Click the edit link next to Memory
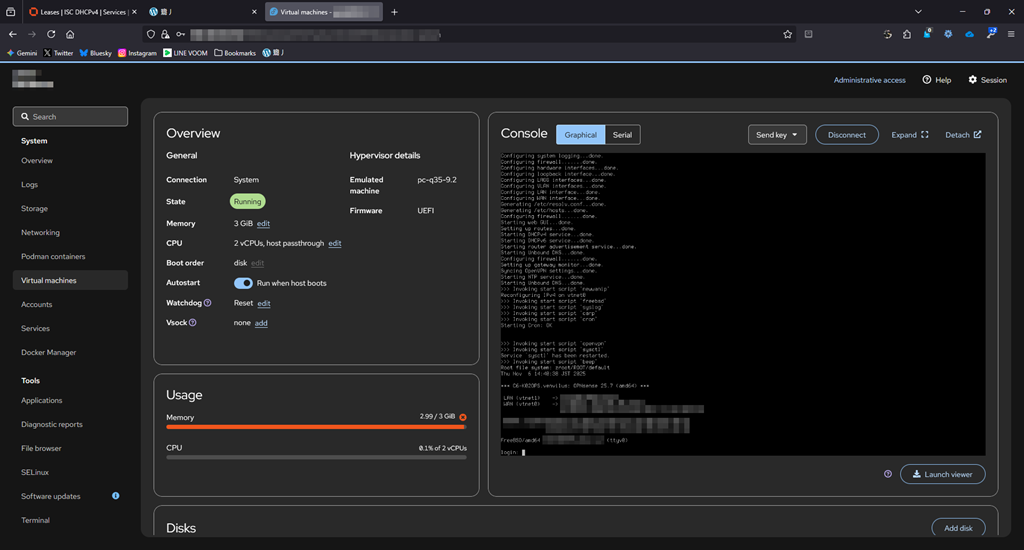Image resolution: width=1024 pixels, height=550 pixels. [263, 223]
